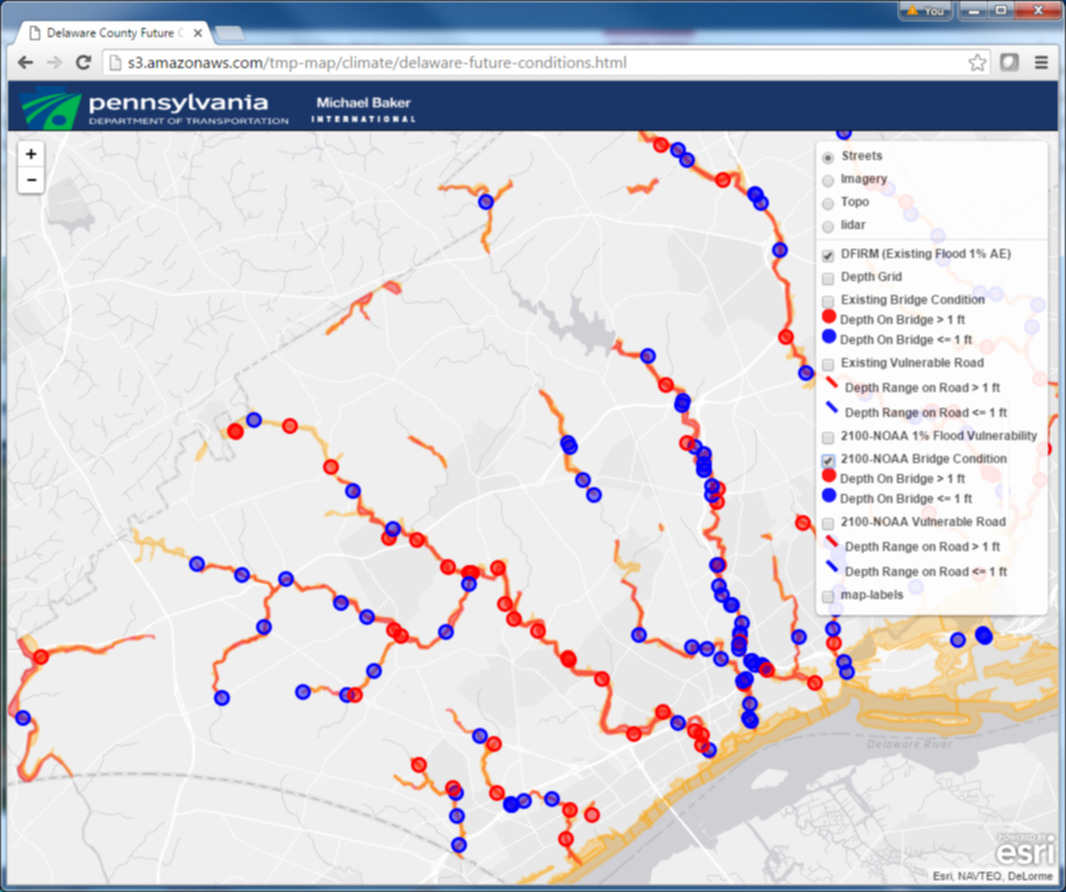Click the browser refresh icon

(83, 62)
